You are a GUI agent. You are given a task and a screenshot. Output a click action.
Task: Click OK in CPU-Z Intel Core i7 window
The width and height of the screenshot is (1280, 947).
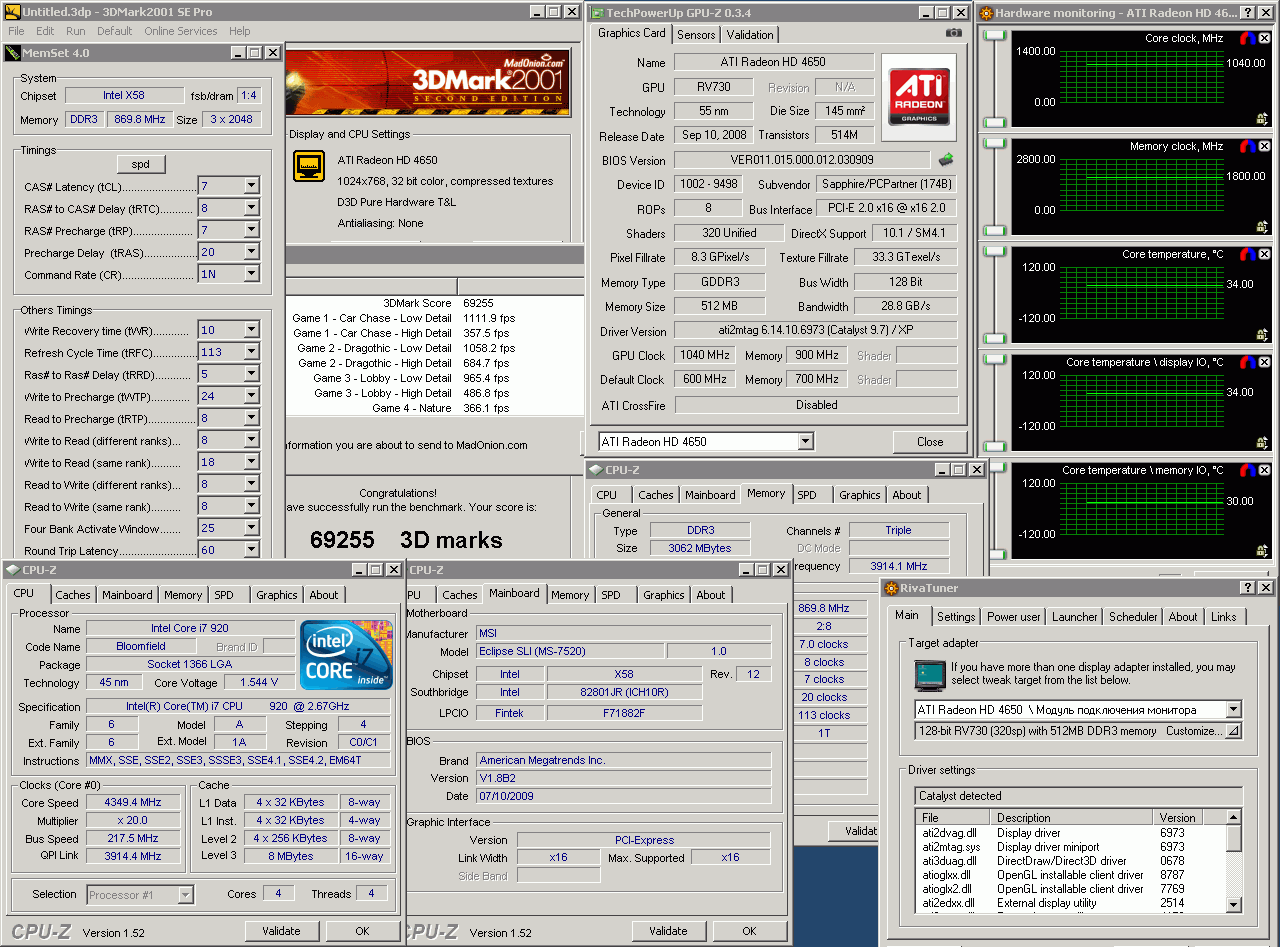coord(362,931)
